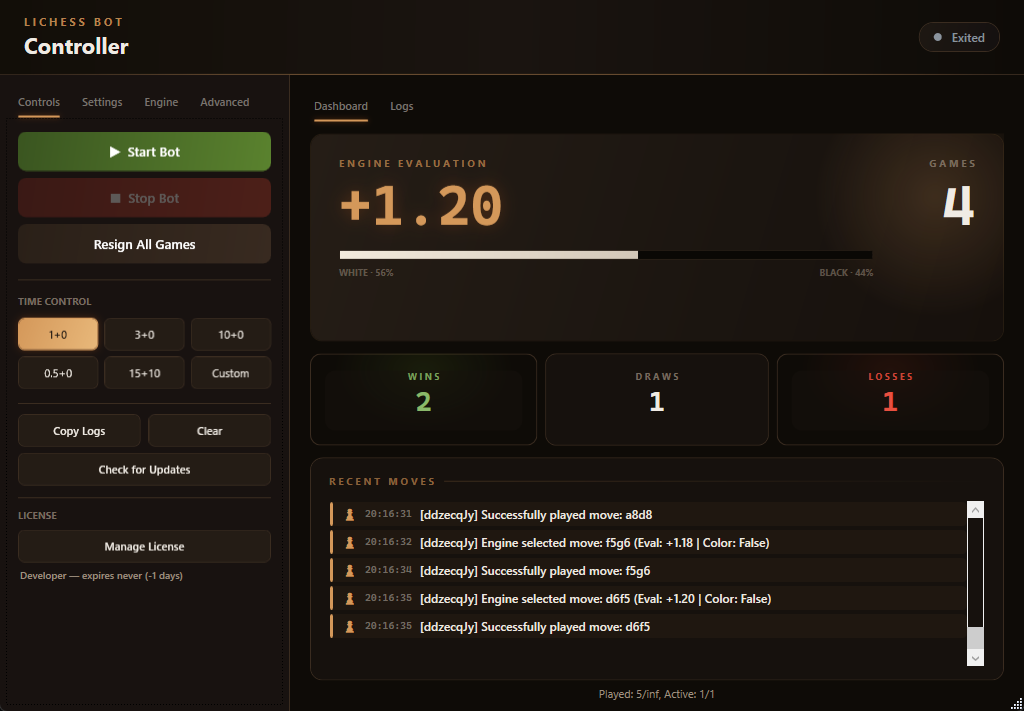Screen dimensions: 1024x711
Task: Select the 3+0 time control
Action: (x=144, y=334)
